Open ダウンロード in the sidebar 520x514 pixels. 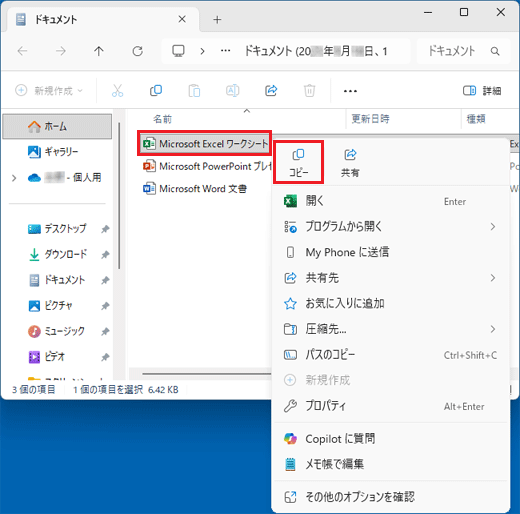pyautogui.click(x=65, y=254)
